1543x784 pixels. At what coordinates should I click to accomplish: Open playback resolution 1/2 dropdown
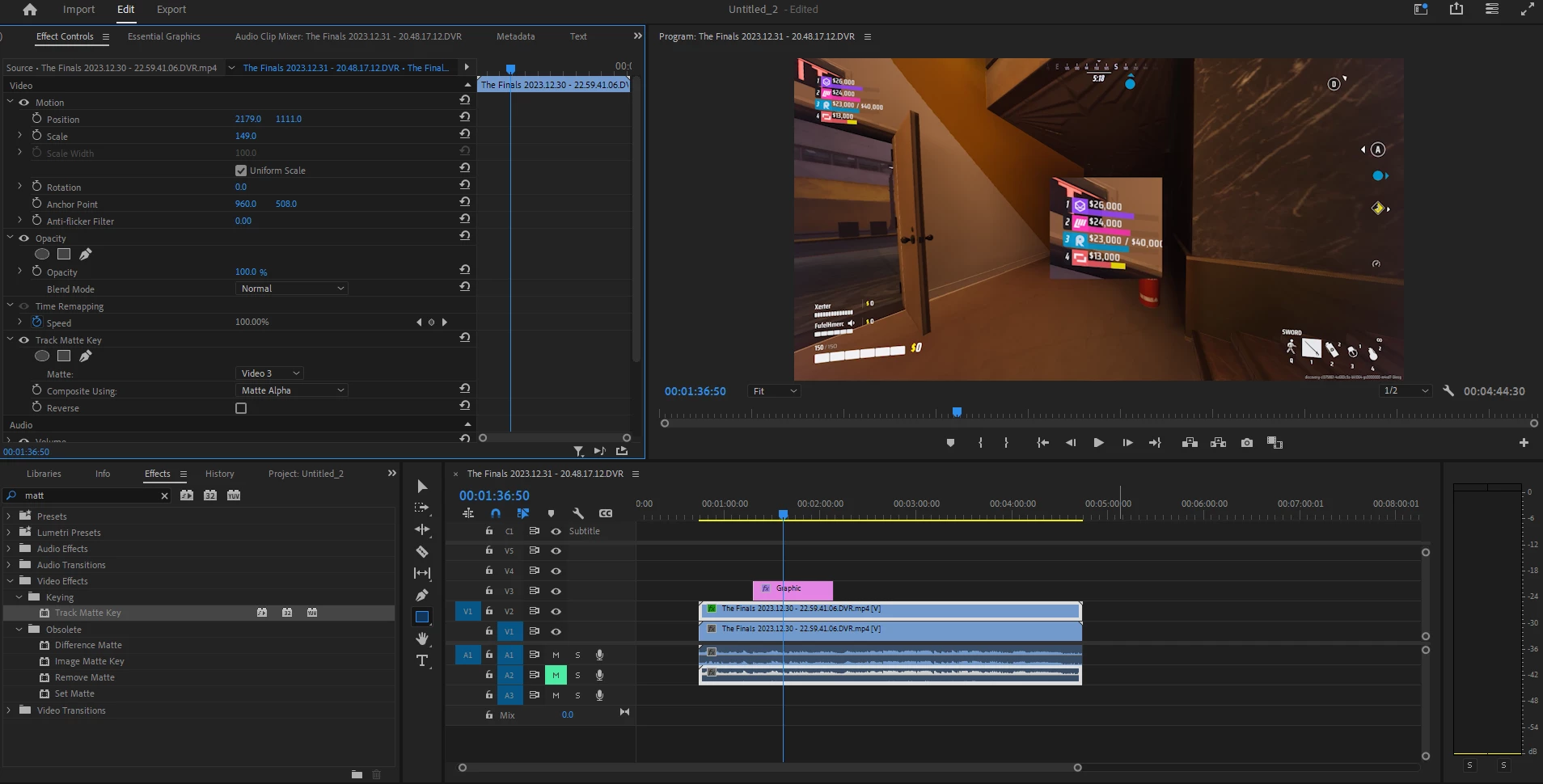coord(1406,391)
